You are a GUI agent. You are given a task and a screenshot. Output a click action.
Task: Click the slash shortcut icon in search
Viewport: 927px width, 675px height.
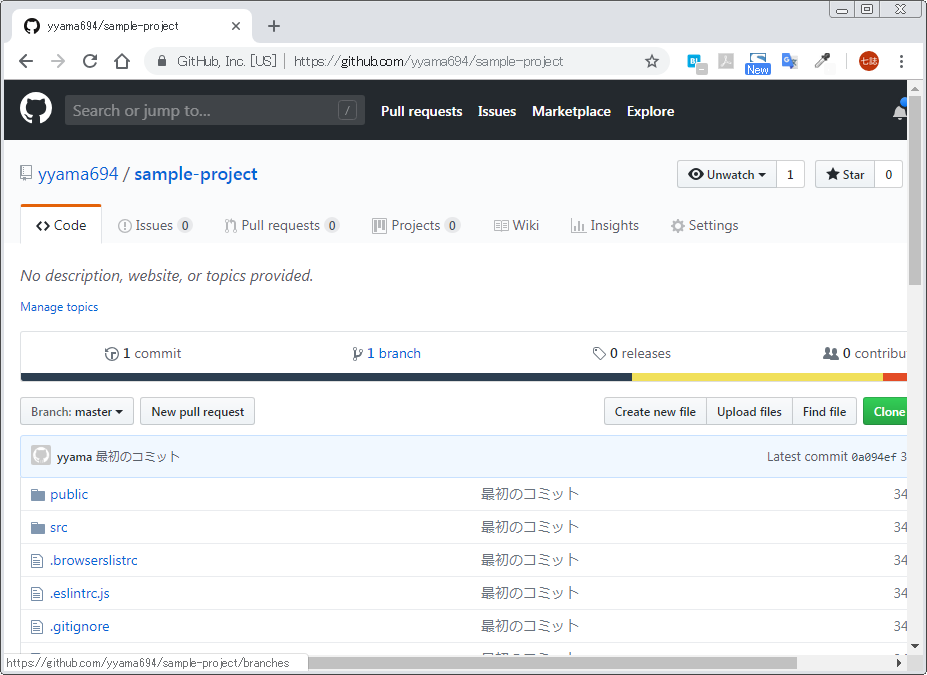pos(348,110)
